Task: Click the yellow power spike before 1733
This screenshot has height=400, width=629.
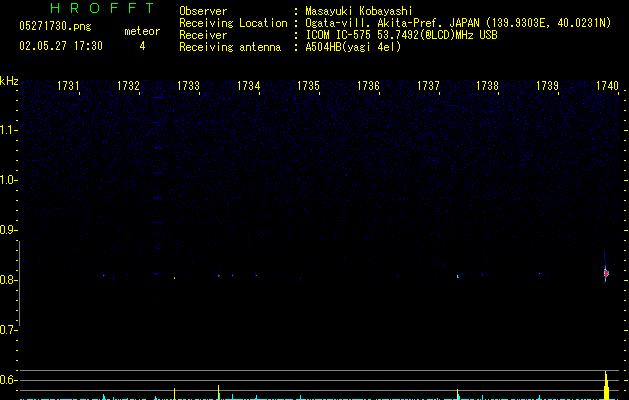Action: tap(174, 394)
